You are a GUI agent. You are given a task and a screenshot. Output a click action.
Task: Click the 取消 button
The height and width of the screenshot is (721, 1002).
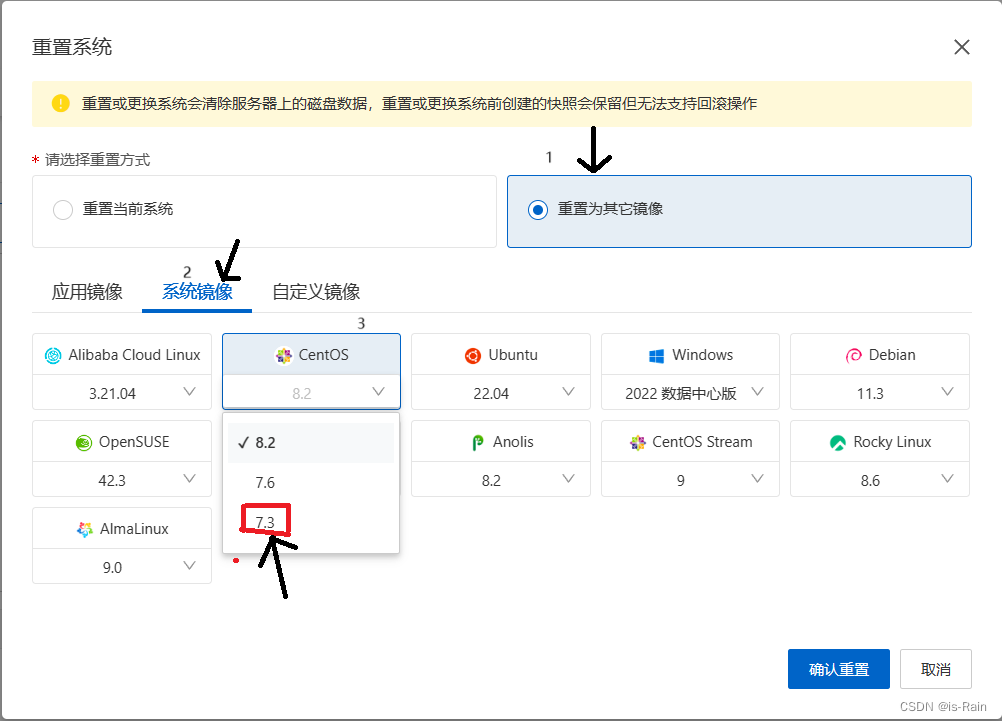tap(936, 669)
